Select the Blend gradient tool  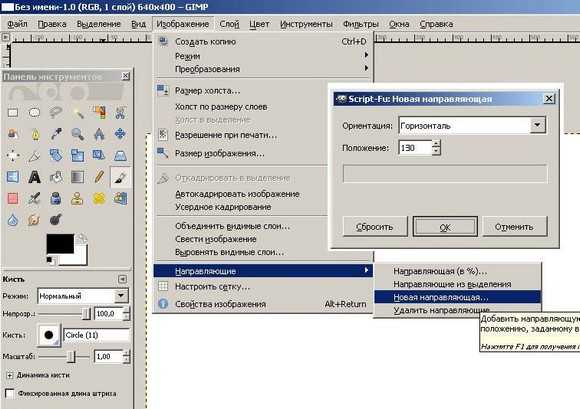click(77, 177)
